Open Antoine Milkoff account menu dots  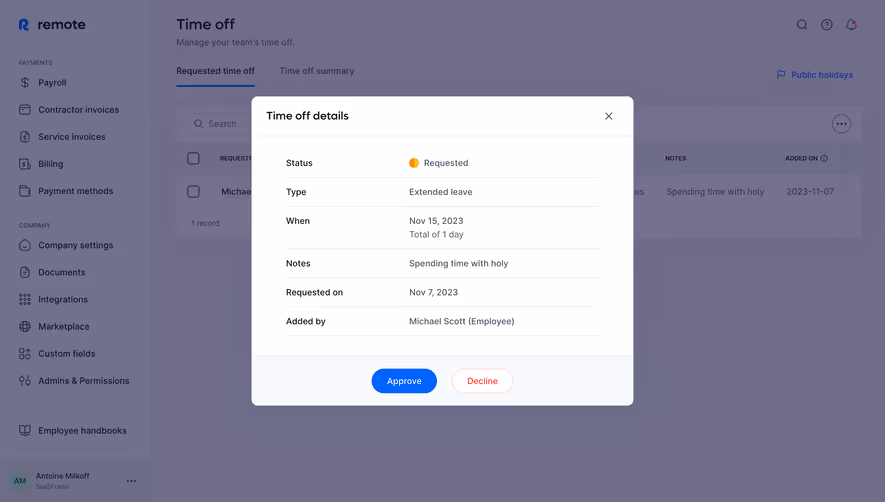click(132, 481)
